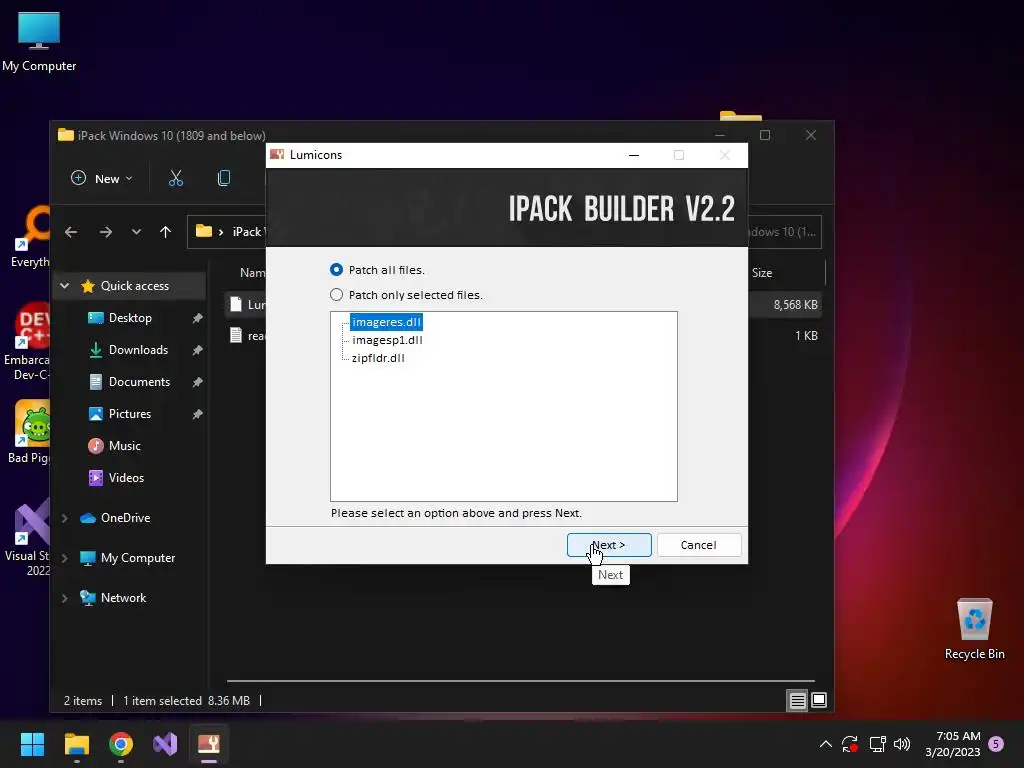
Task: Select imagesp1.dll in the file list
Action: [x=387, y=340]
